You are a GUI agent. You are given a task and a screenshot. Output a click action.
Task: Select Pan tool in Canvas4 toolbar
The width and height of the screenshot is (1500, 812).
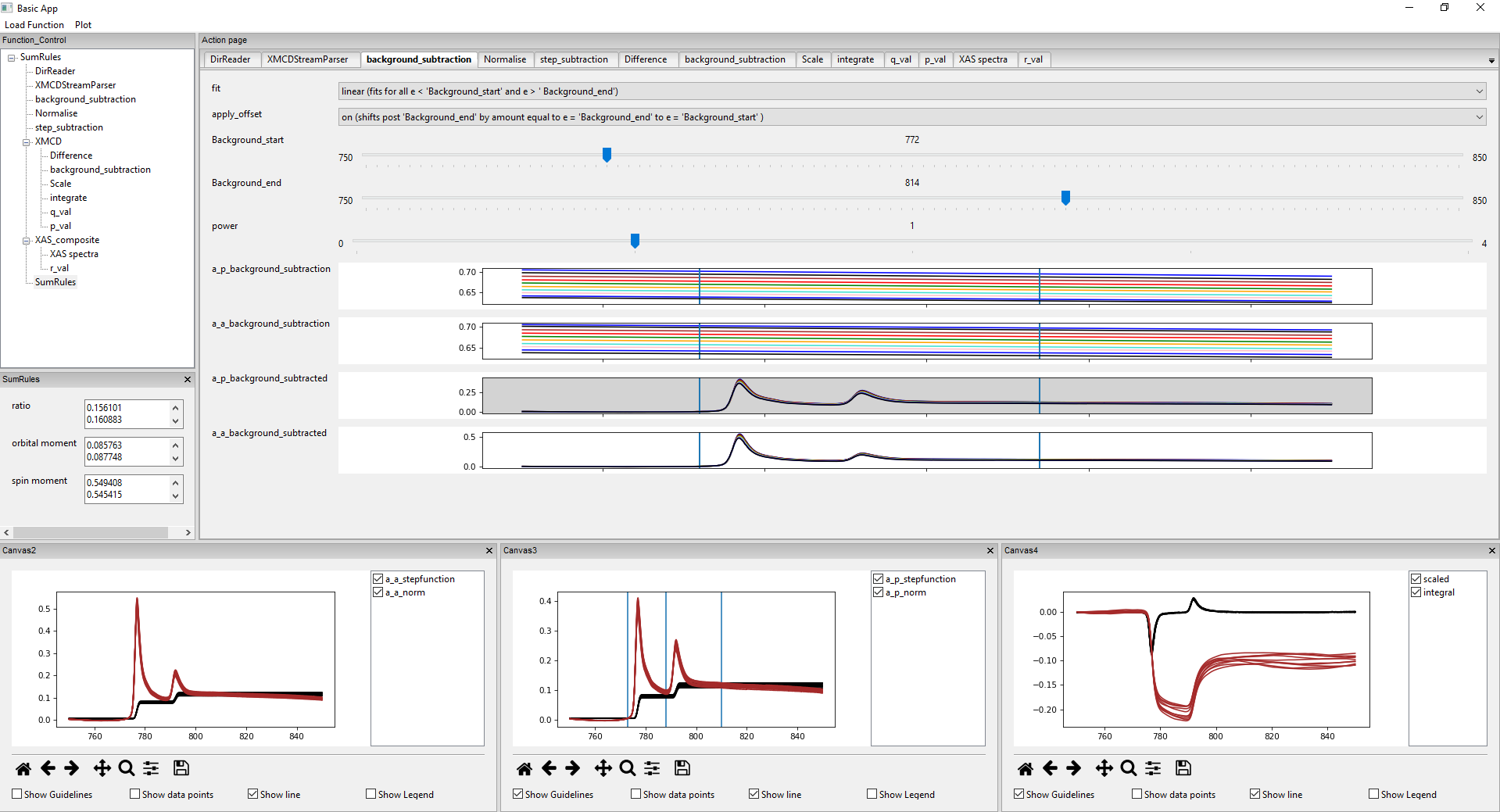pos(1104,768)
